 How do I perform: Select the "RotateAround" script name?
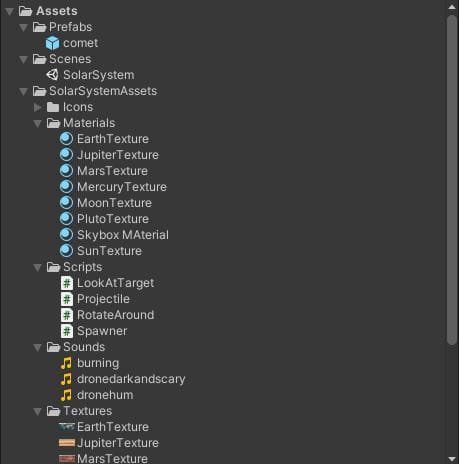[115, 315]
